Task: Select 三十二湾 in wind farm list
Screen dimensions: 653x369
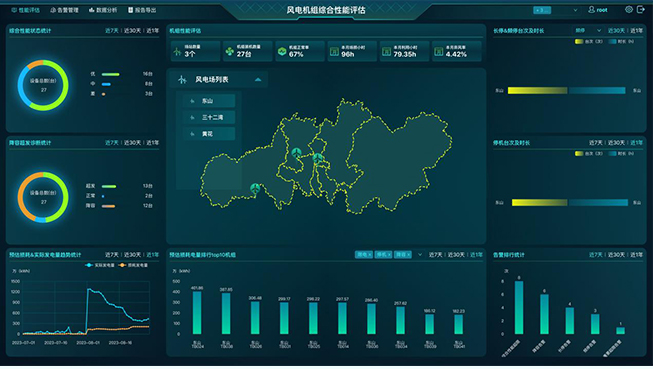Action: pos(209,117)
